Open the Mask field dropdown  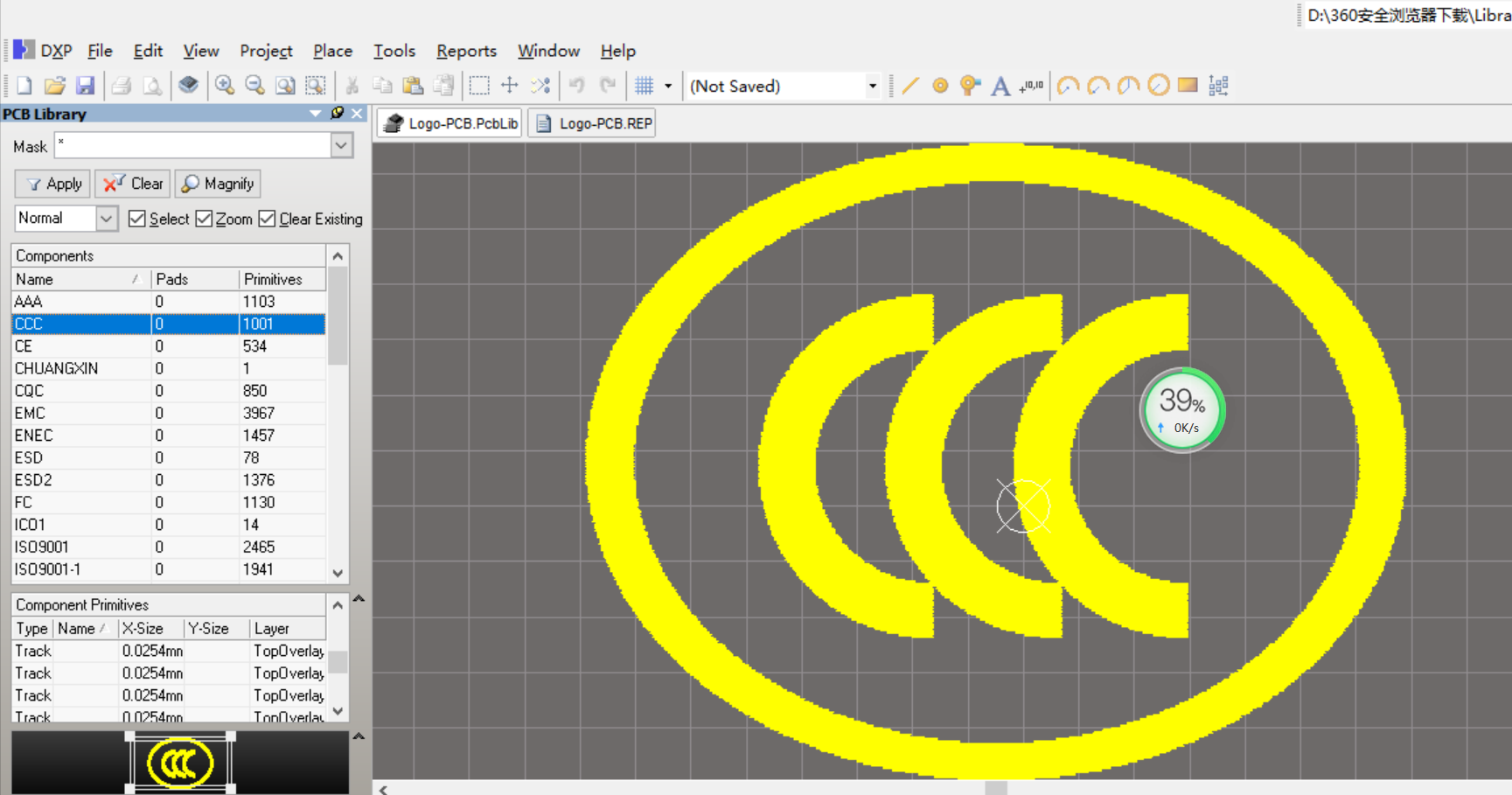(x=342, y=146)
